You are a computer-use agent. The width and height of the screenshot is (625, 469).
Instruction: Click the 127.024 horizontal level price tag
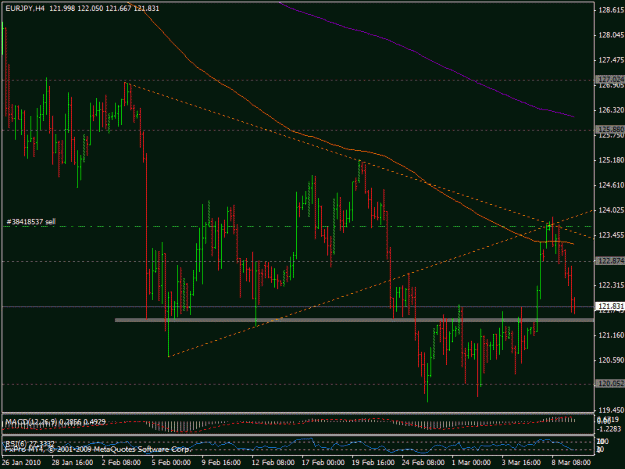click(x=610, y=79)
